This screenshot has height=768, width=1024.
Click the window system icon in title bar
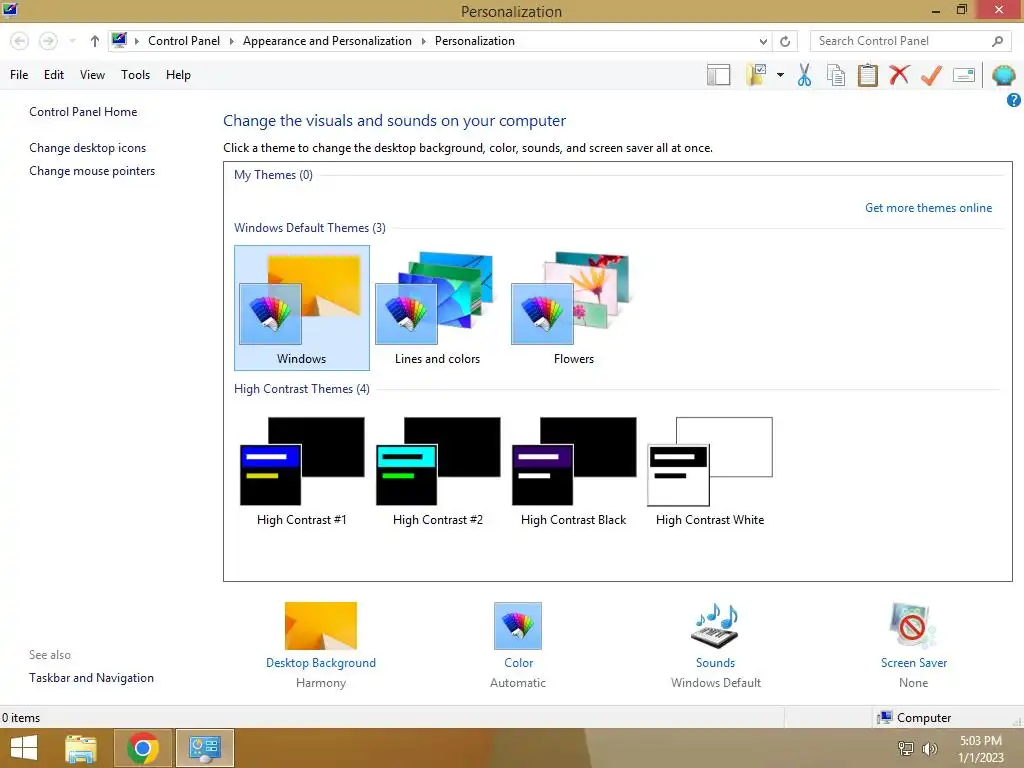pos(10,10)
